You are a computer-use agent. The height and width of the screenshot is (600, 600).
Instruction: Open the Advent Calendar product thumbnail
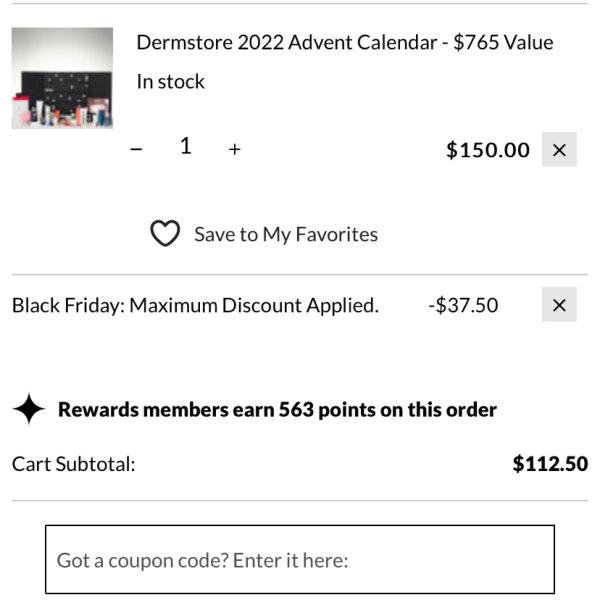[x=62, y=78]
